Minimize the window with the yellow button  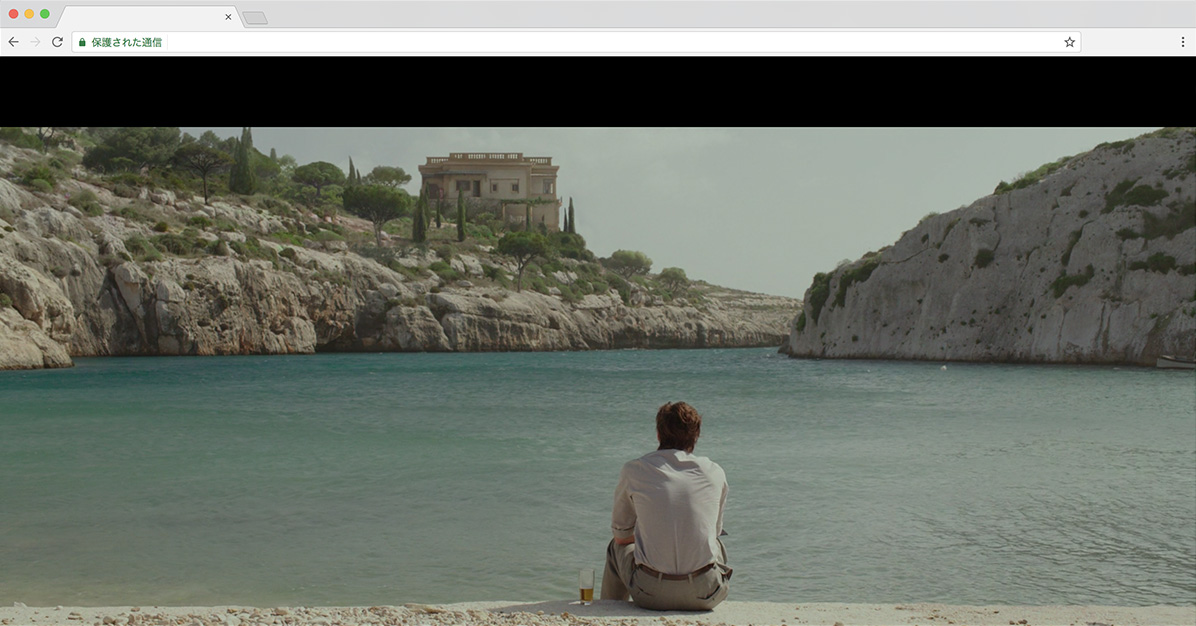click(29, 14)
